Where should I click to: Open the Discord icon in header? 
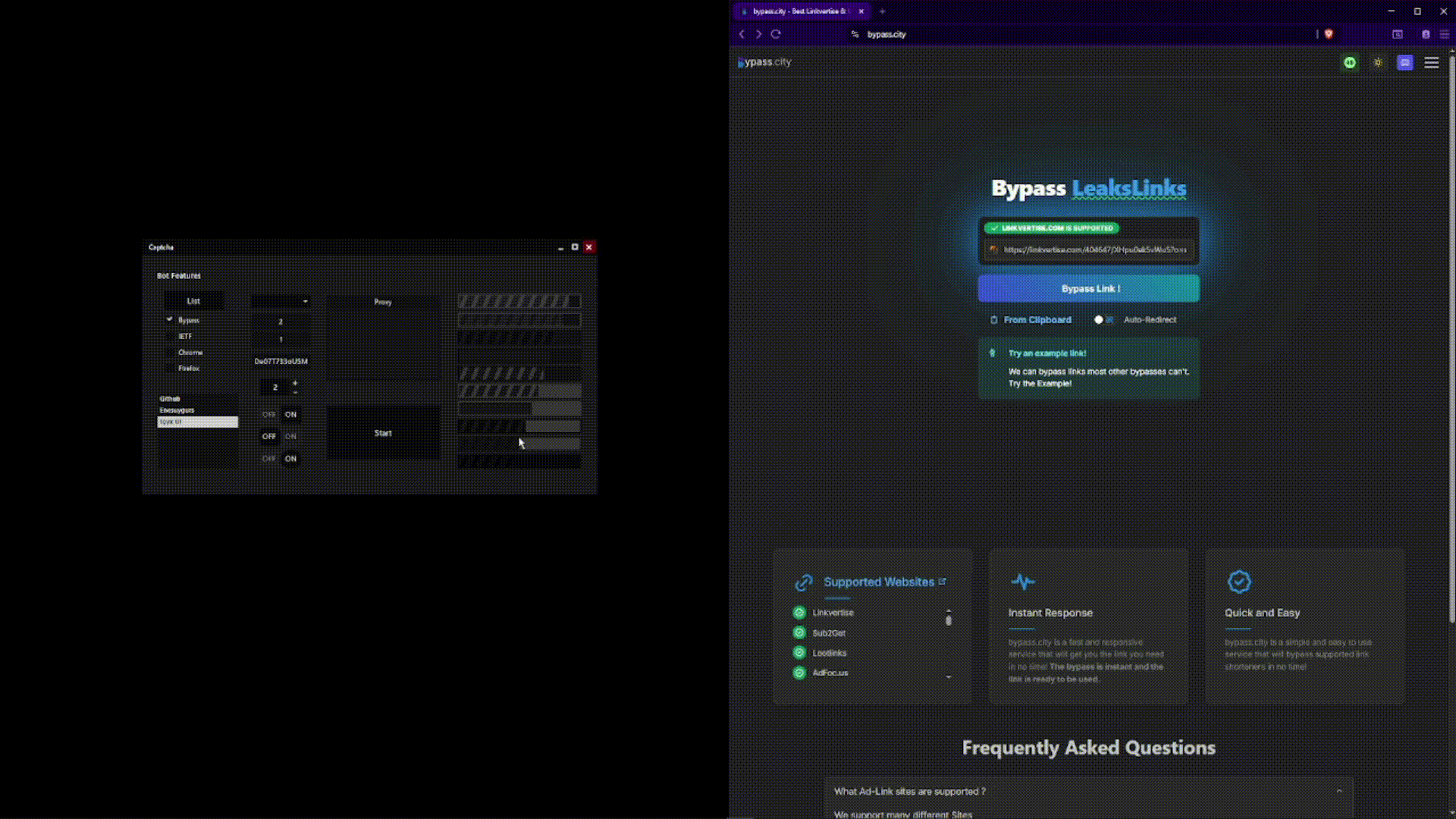1405,63
